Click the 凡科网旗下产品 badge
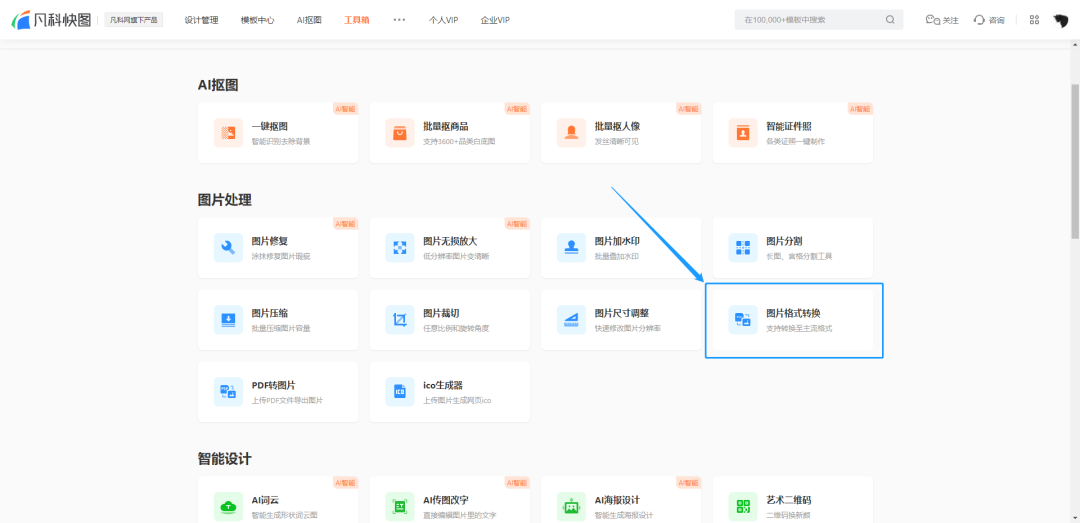Screen dimensions: 1080x523 pos(134,20)
